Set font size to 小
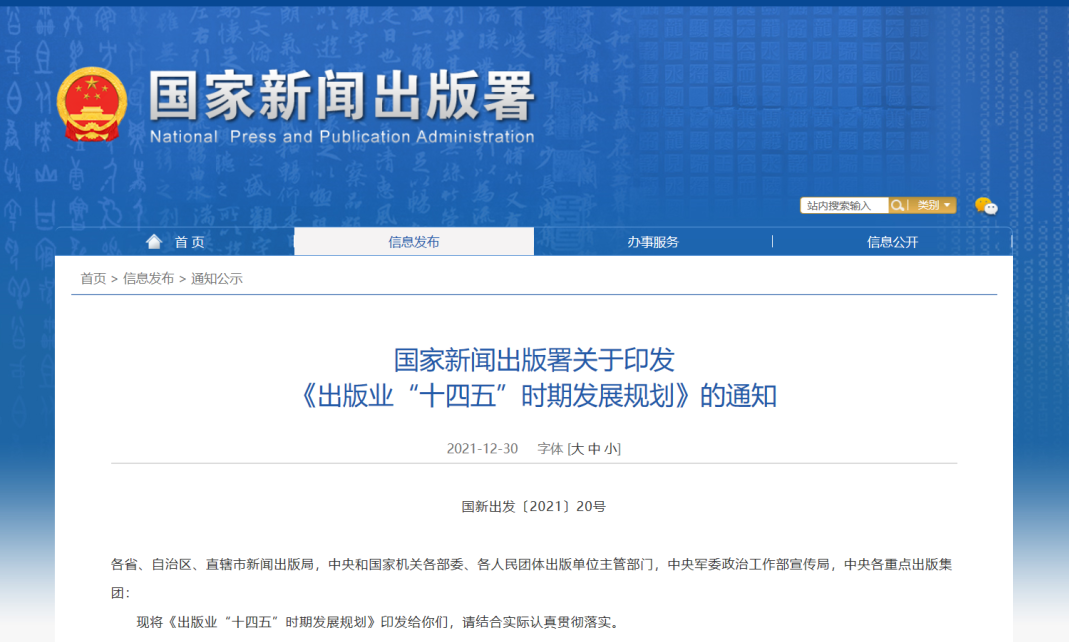 click(611, 448)
